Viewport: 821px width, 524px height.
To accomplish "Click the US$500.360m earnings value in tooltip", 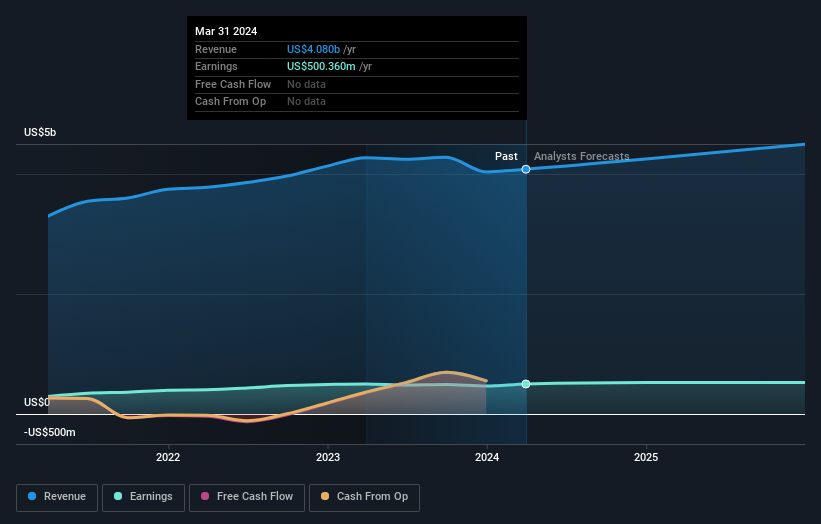I will [x=321, y=66].
